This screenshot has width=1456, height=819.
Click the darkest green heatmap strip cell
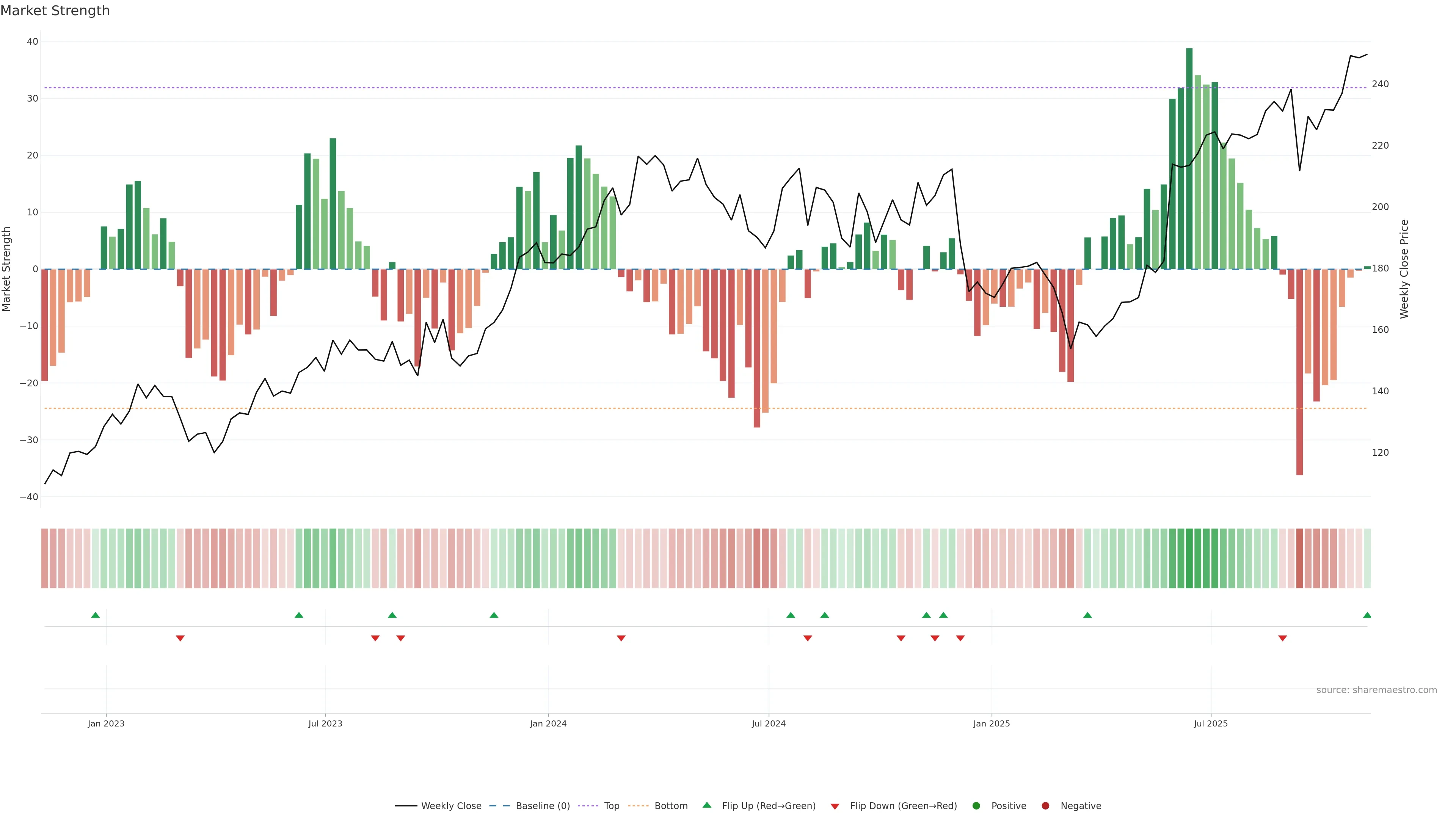point(1189,559)
